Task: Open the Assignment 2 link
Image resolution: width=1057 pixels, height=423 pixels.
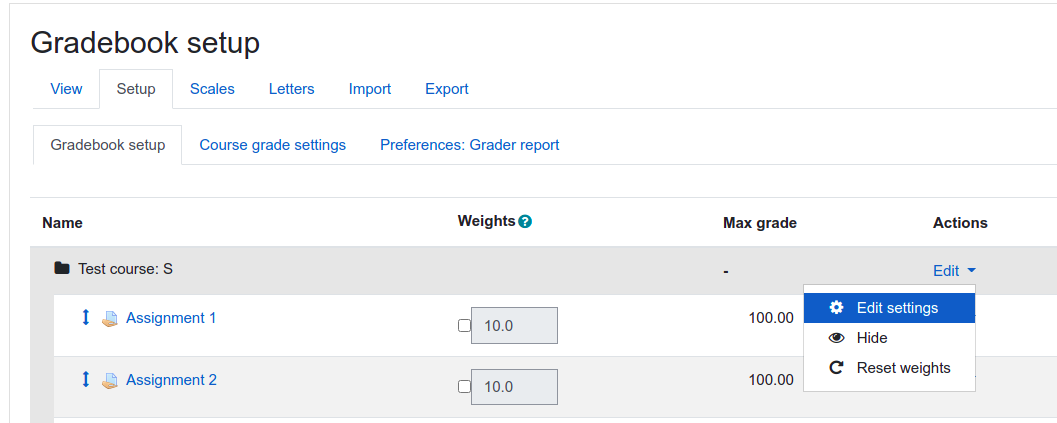Action: (171, 380)
